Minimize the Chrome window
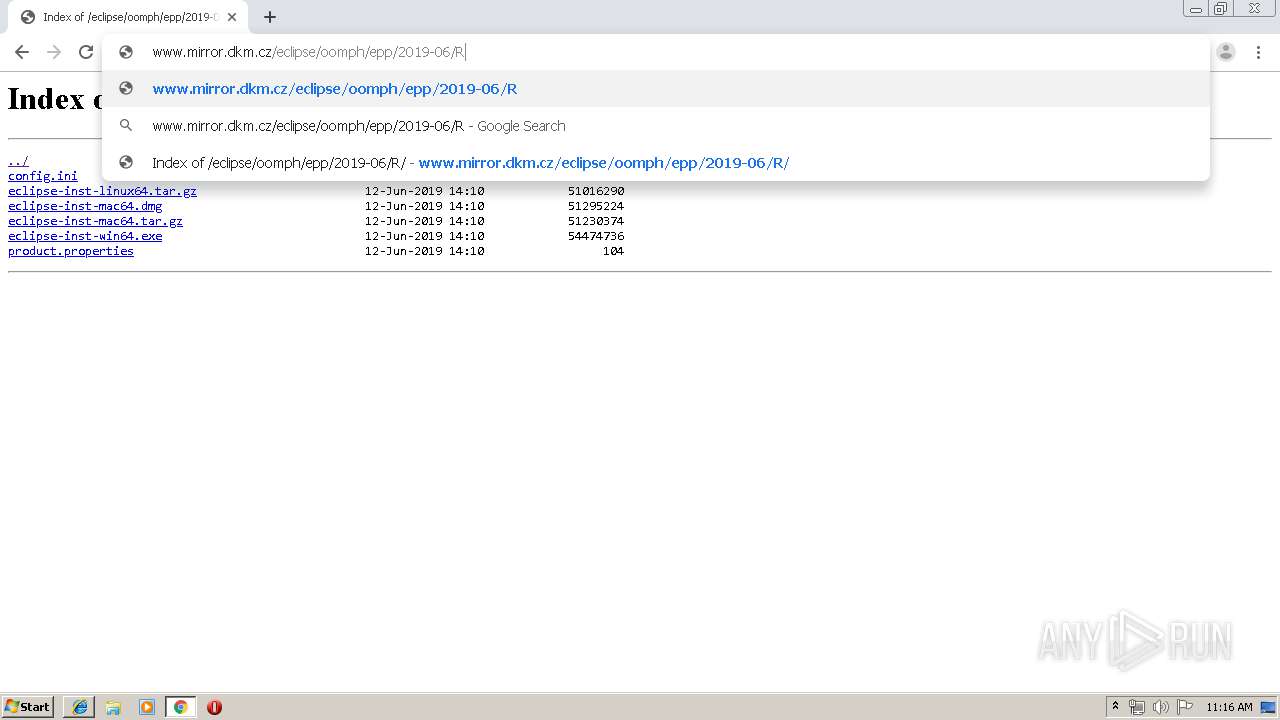The image size is (1280, 720). tap(1196, 8)
